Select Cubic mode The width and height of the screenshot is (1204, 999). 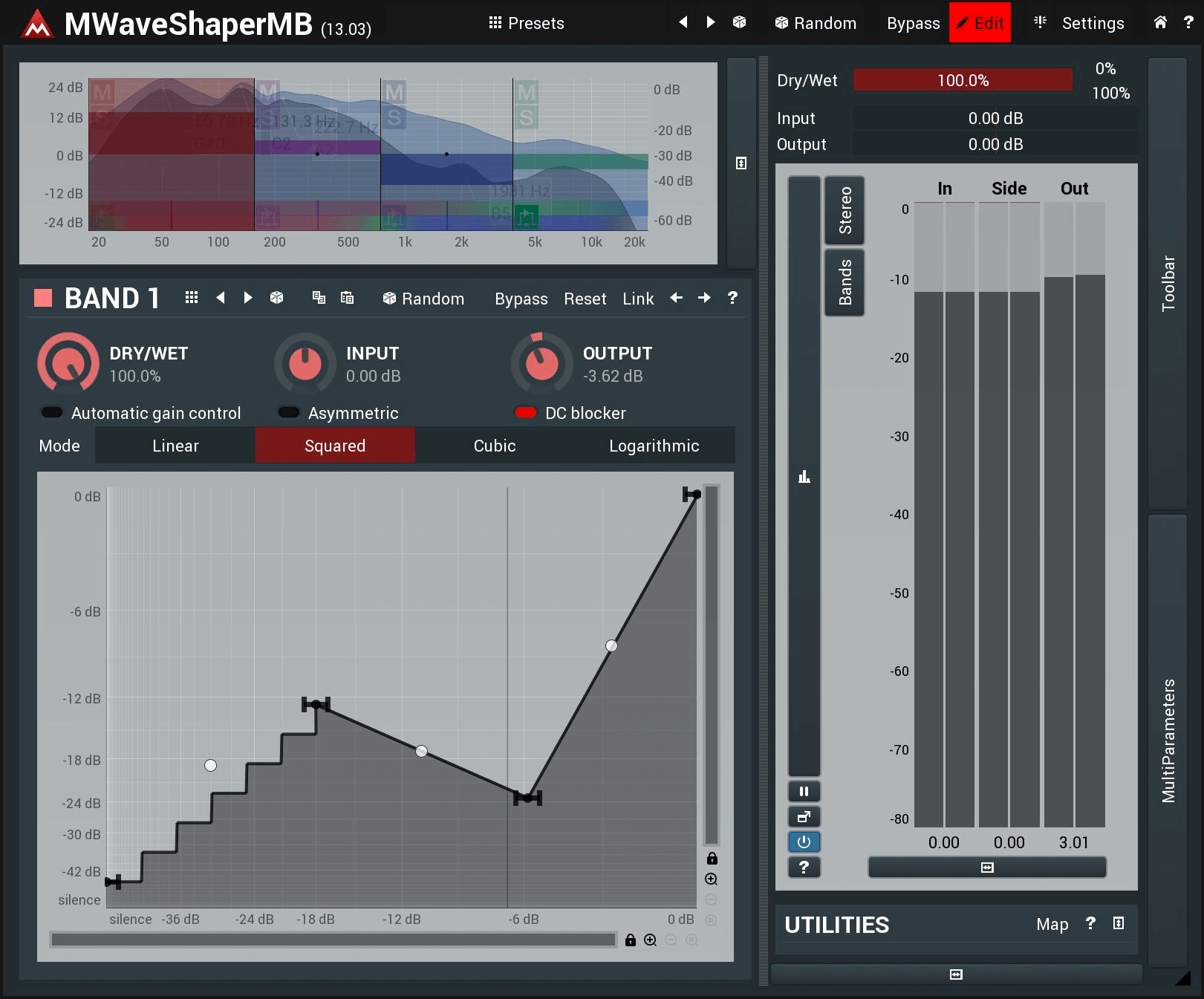point(495,446)
